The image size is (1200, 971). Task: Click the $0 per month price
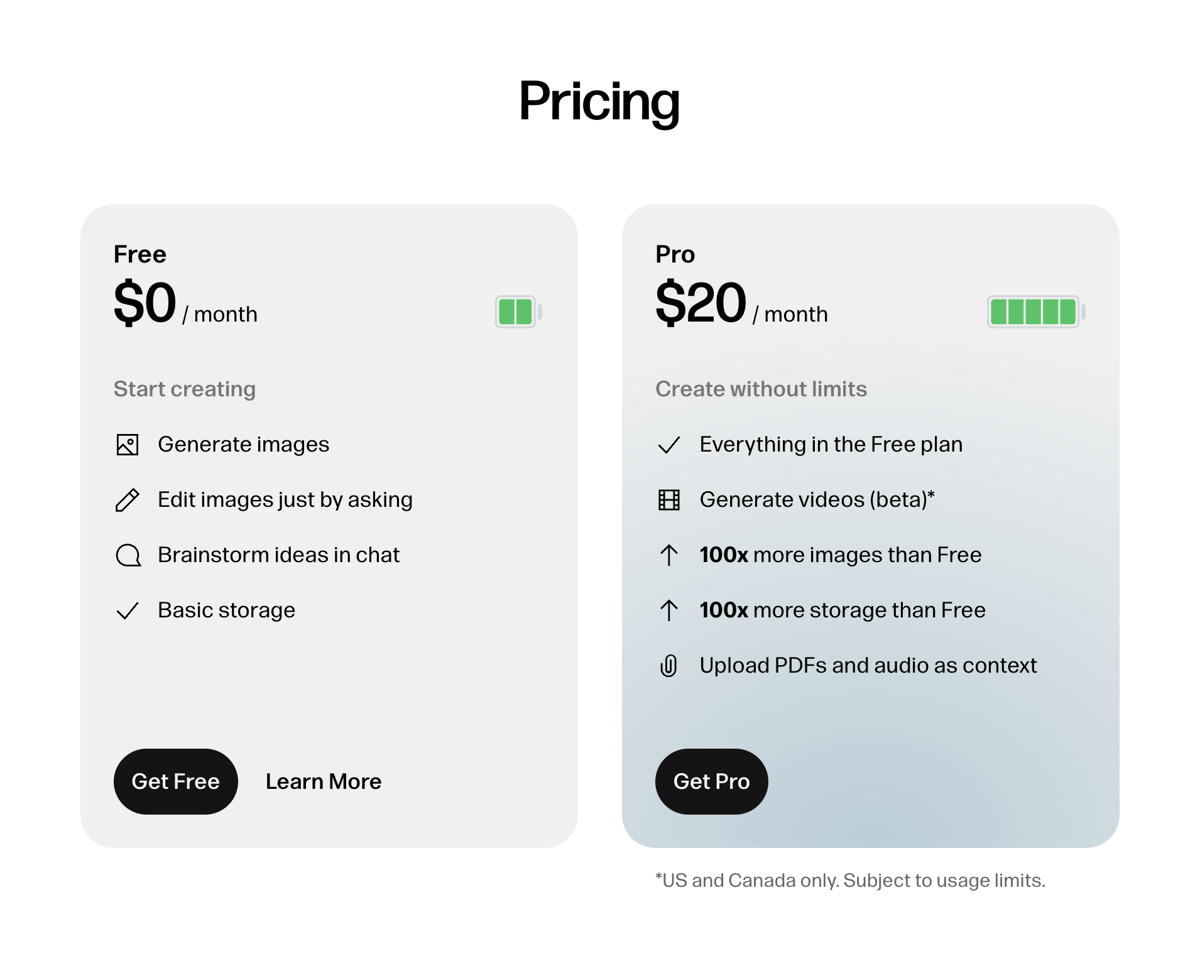(x=185, y=307)
